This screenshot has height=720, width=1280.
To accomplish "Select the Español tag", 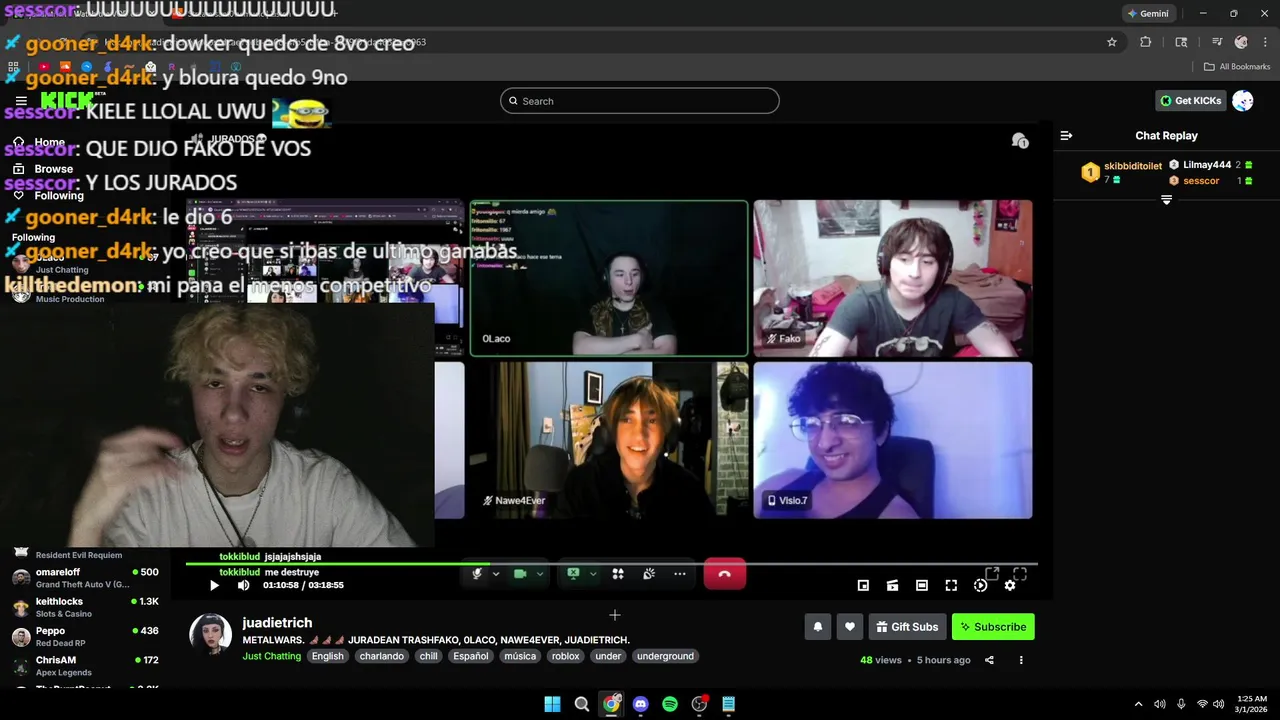I will click(x=470, y=656).
